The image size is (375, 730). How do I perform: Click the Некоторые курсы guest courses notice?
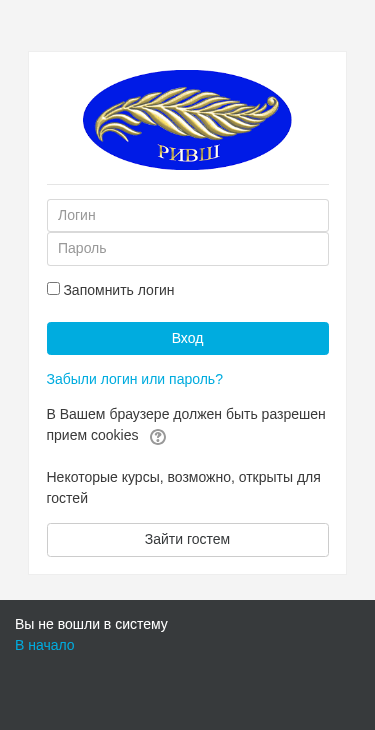pos(184,487)
